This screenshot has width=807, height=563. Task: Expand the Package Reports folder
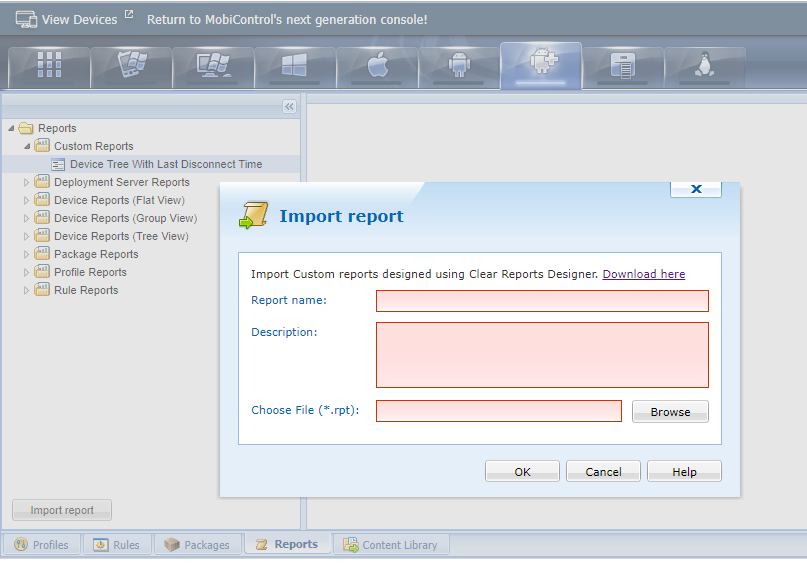[28, 254]
